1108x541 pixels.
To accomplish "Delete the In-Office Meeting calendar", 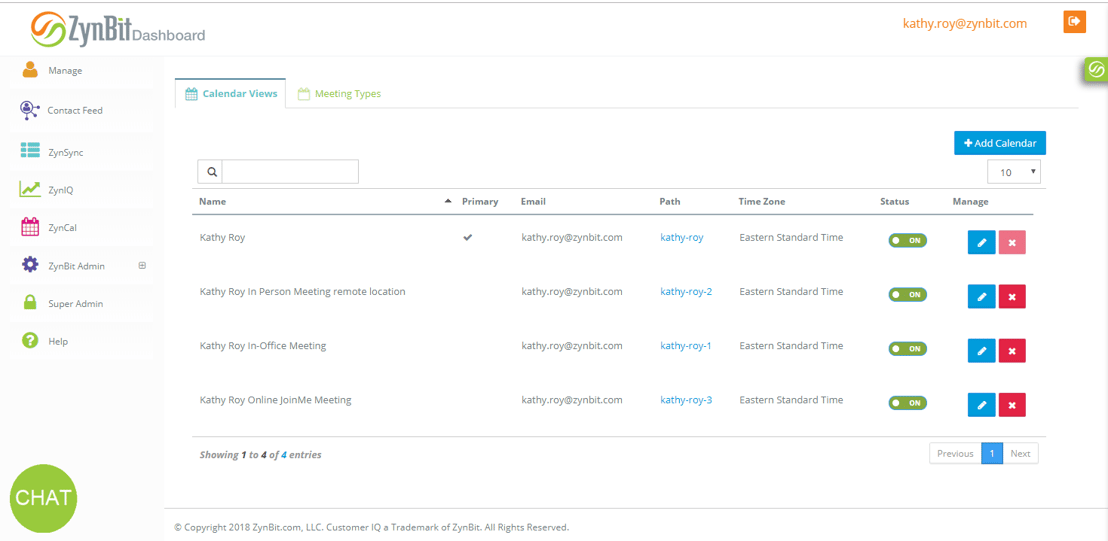I will pyautogui.click(x=1012, y=350).
